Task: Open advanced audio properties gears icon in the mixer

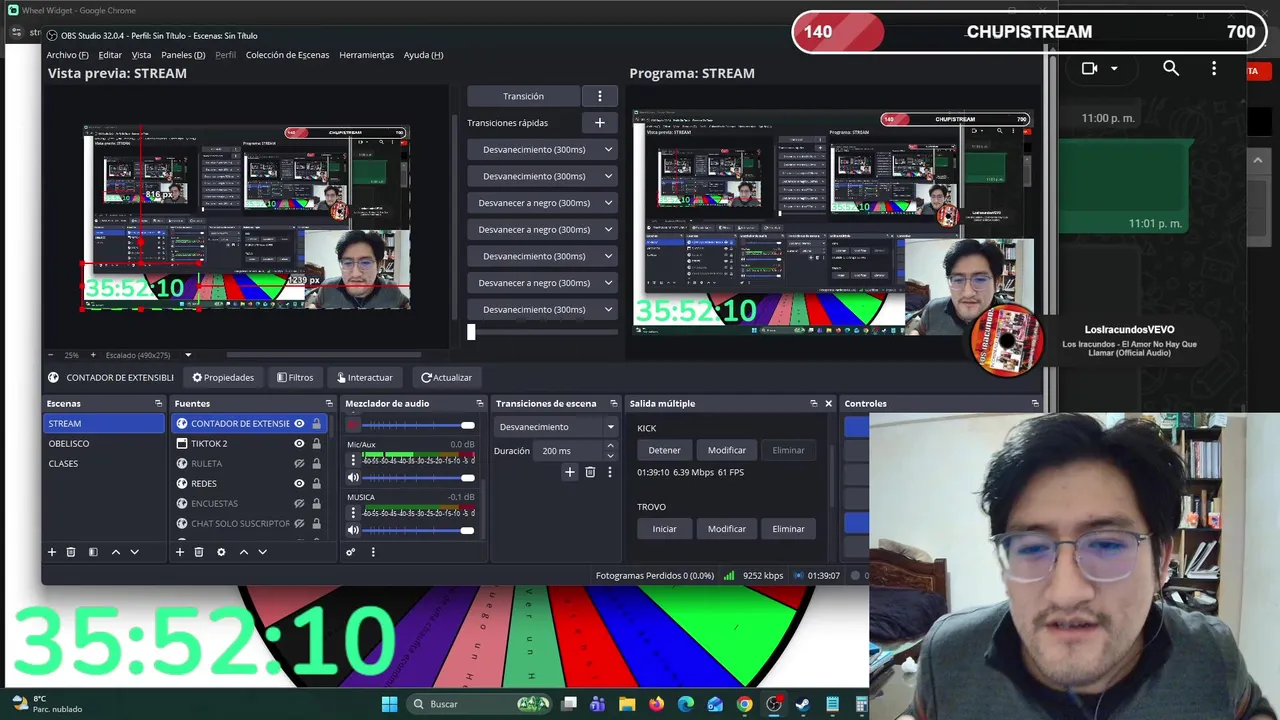Action: point(351,552)
